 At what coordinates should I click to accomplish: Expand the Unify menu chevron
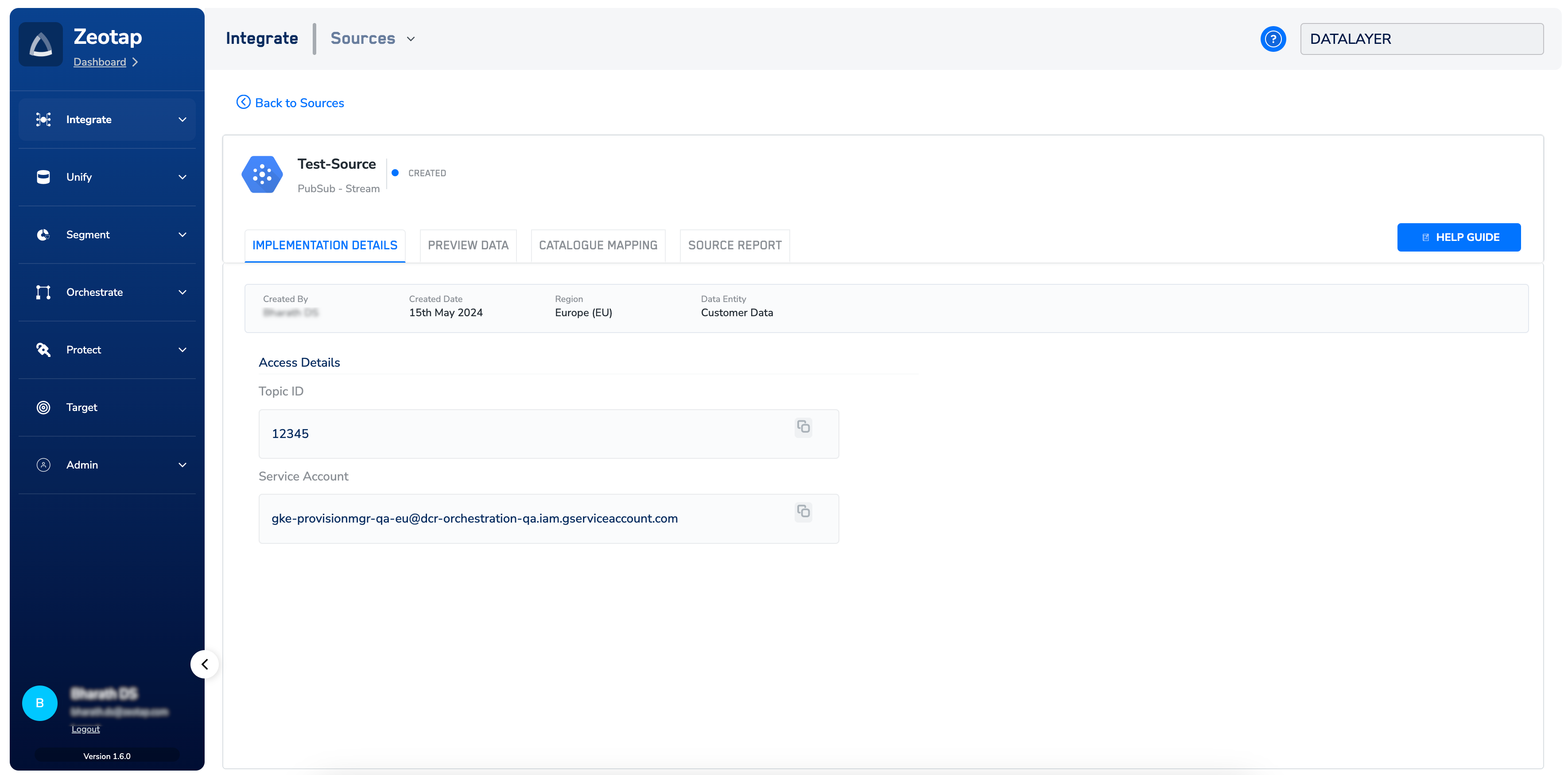pos(182,177)
